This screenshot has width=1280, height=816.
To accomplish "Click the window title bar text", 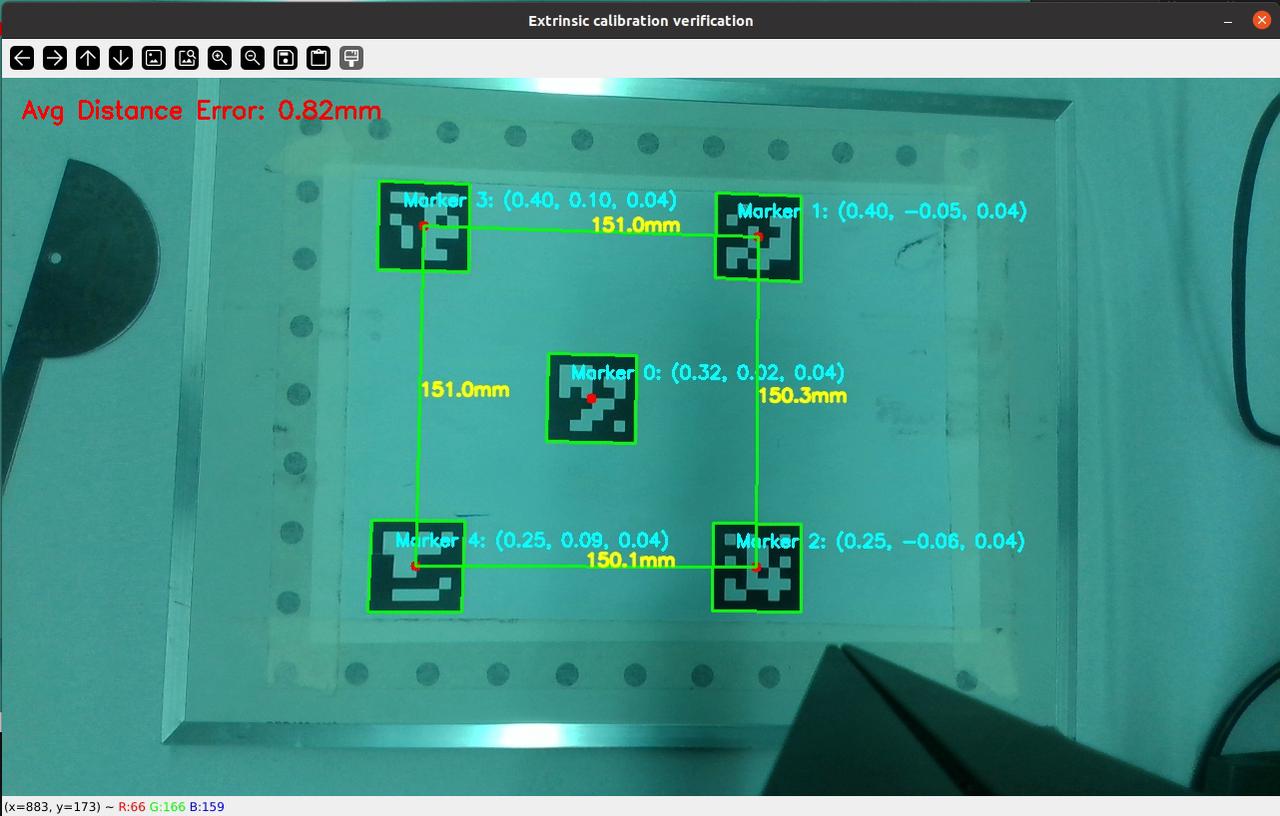I will coord(640,20).
